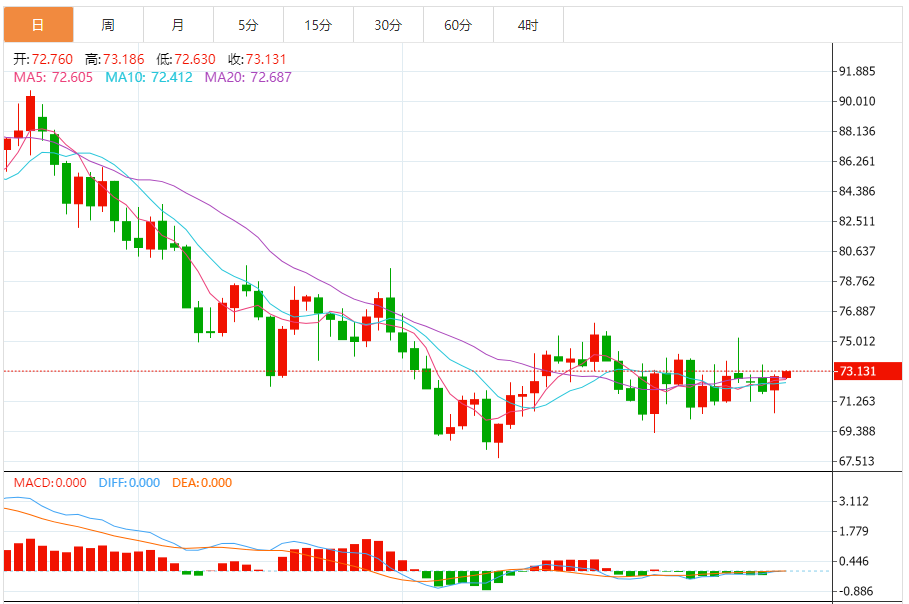Screen dimensions: 909x604
Task: Switch to the 周 weekly tab
Action: pos(108,25)
